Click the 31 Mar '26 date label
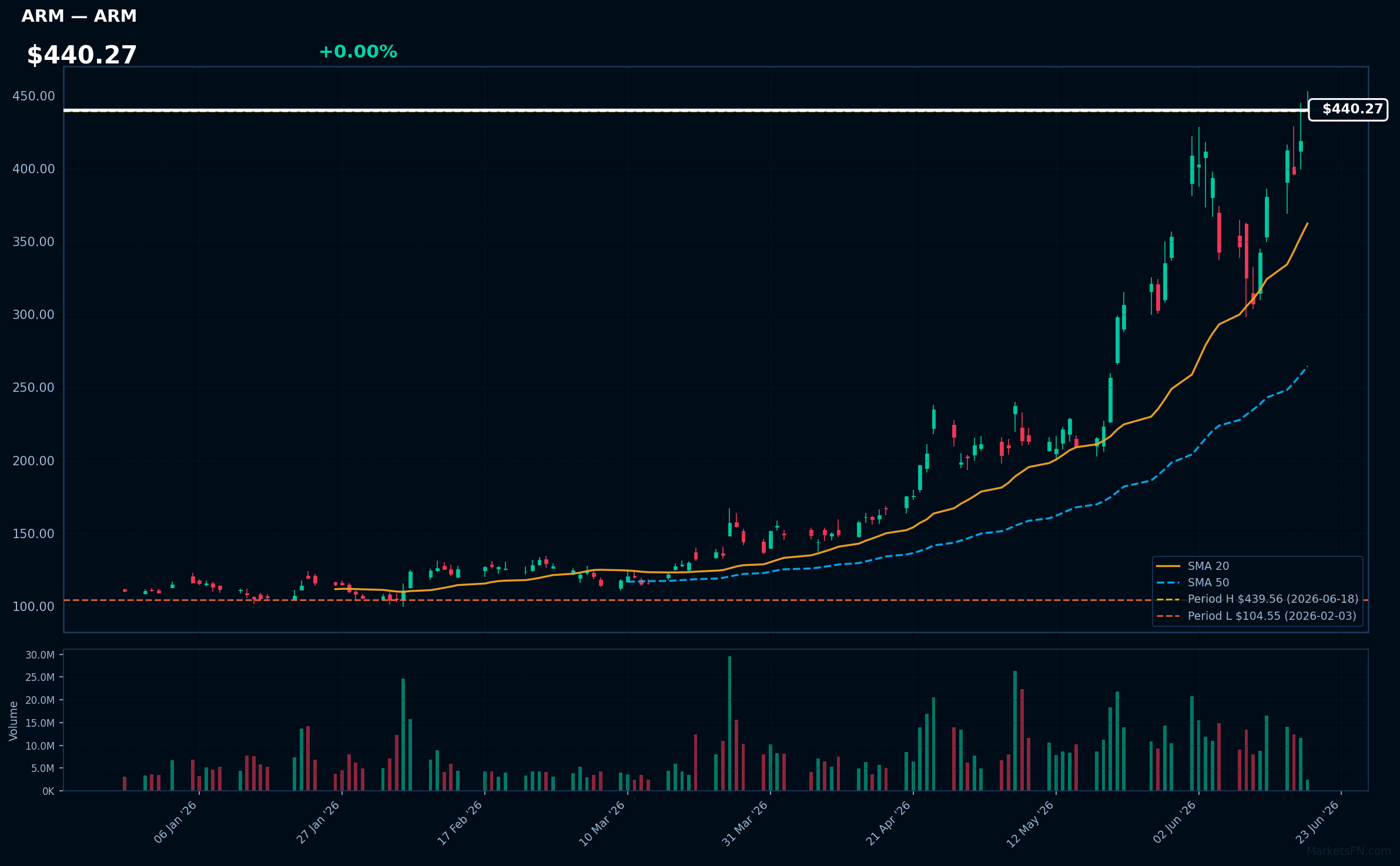1400x866 pixels. [x=745, y=824]
